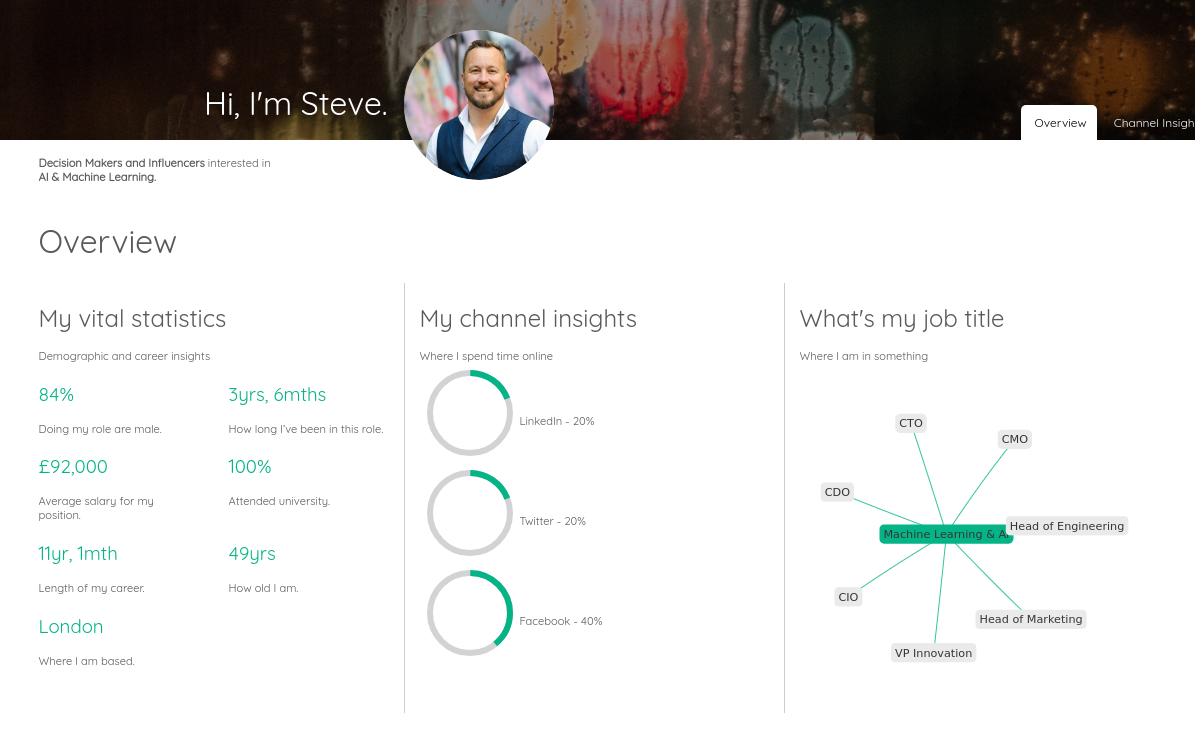Select the CTO node in job graph
The image size is (1195, 732).
[911, 423]
